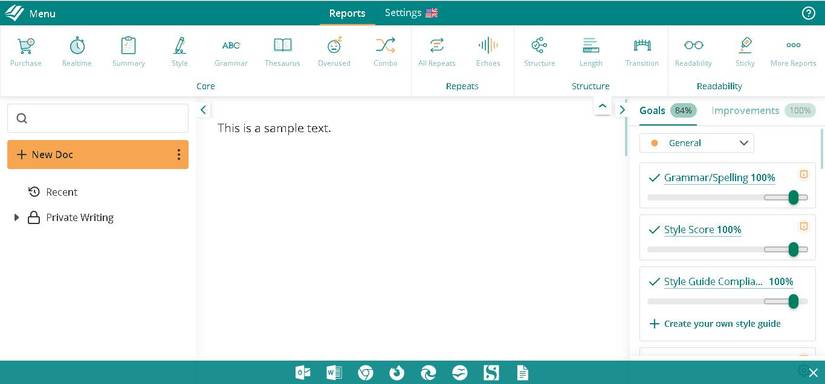Run the Transition report

[642, 52]
